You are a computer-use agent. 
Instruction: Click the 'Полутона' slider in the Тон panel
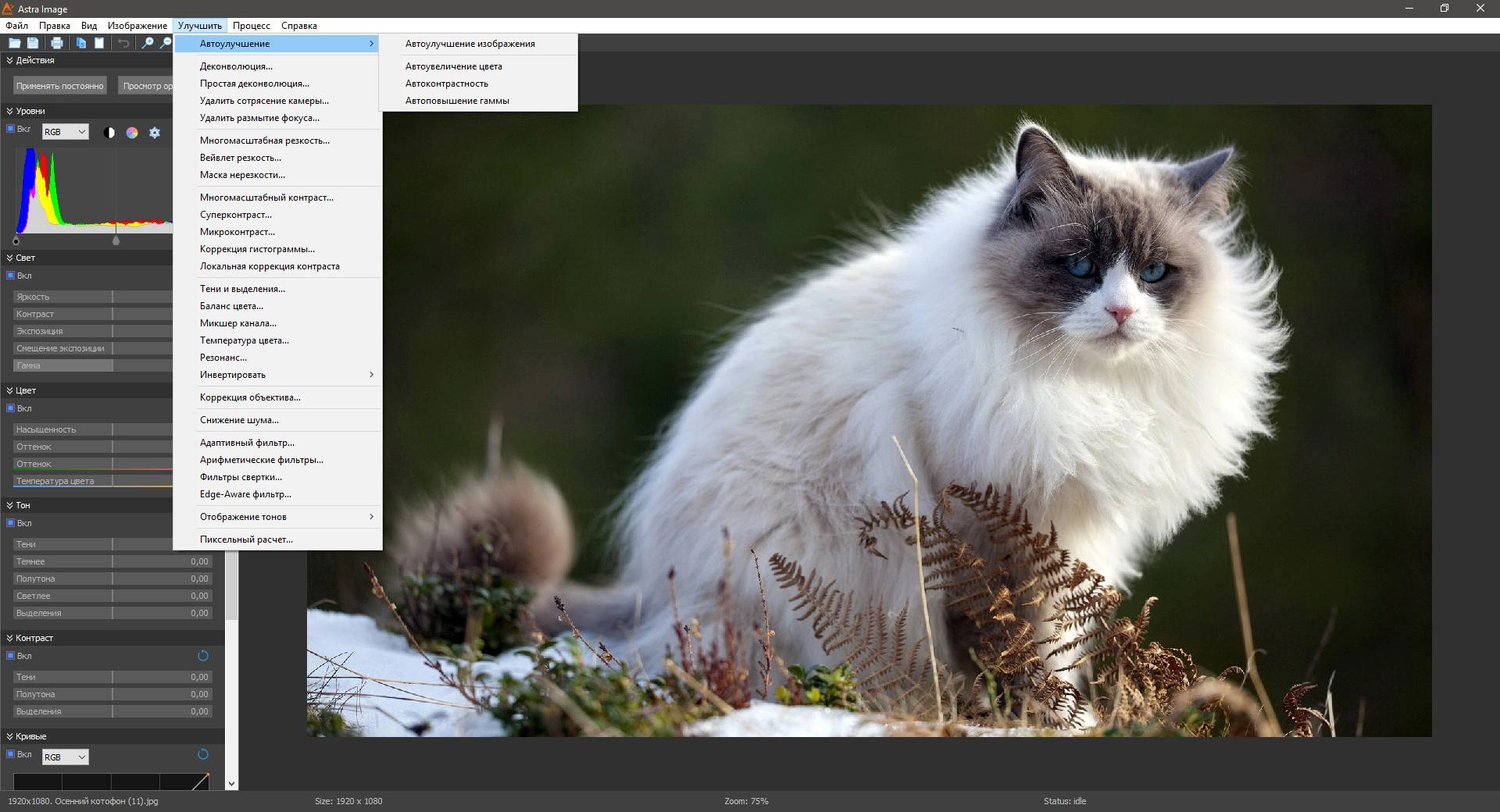pos(112,579)
